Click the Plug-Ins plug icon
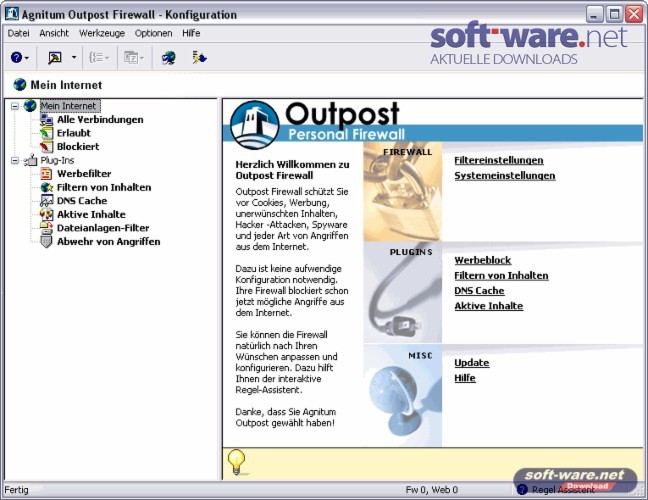 31,160
